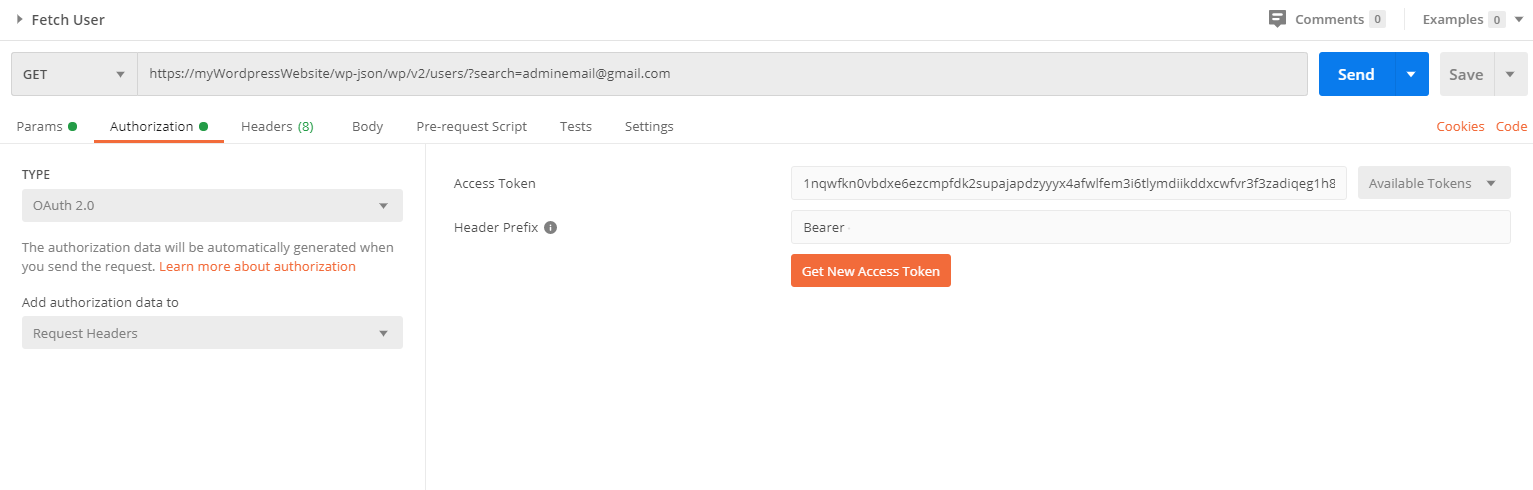Open the Save options arrow

tap(1510, 74)
